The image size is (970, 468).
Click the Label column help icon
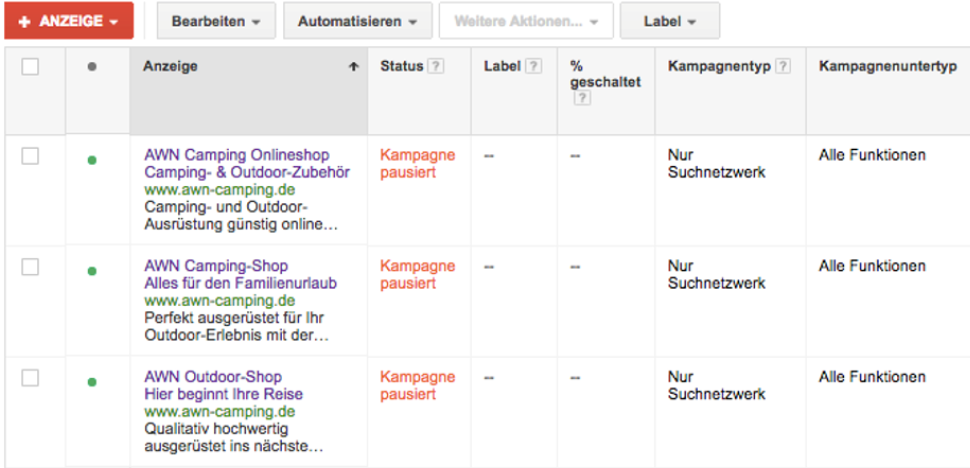[534, 67]
